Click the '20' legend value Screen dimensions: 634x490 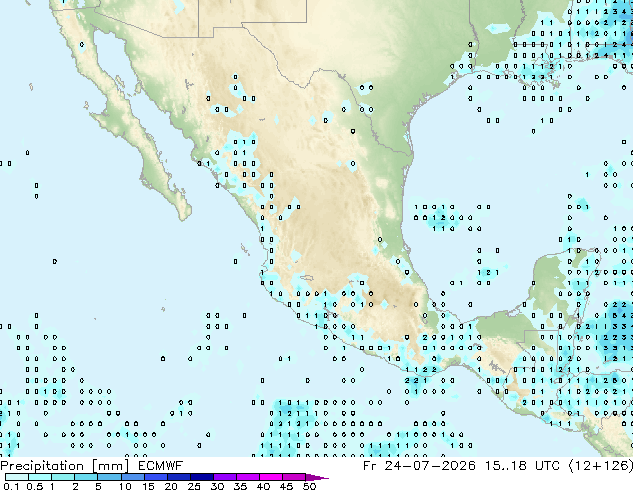(x=171, y=486)
